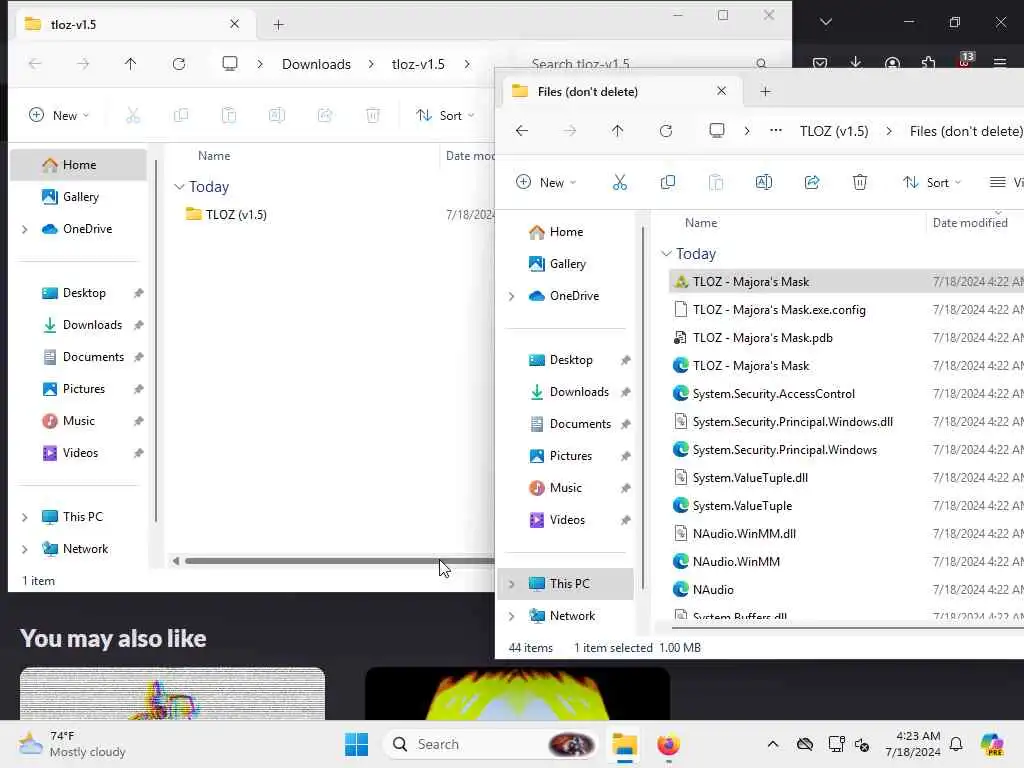Click Search tloz-v1.5 field
Image resolution: width=1024 pixels, height=768 pixels.
tap(647, 64)
